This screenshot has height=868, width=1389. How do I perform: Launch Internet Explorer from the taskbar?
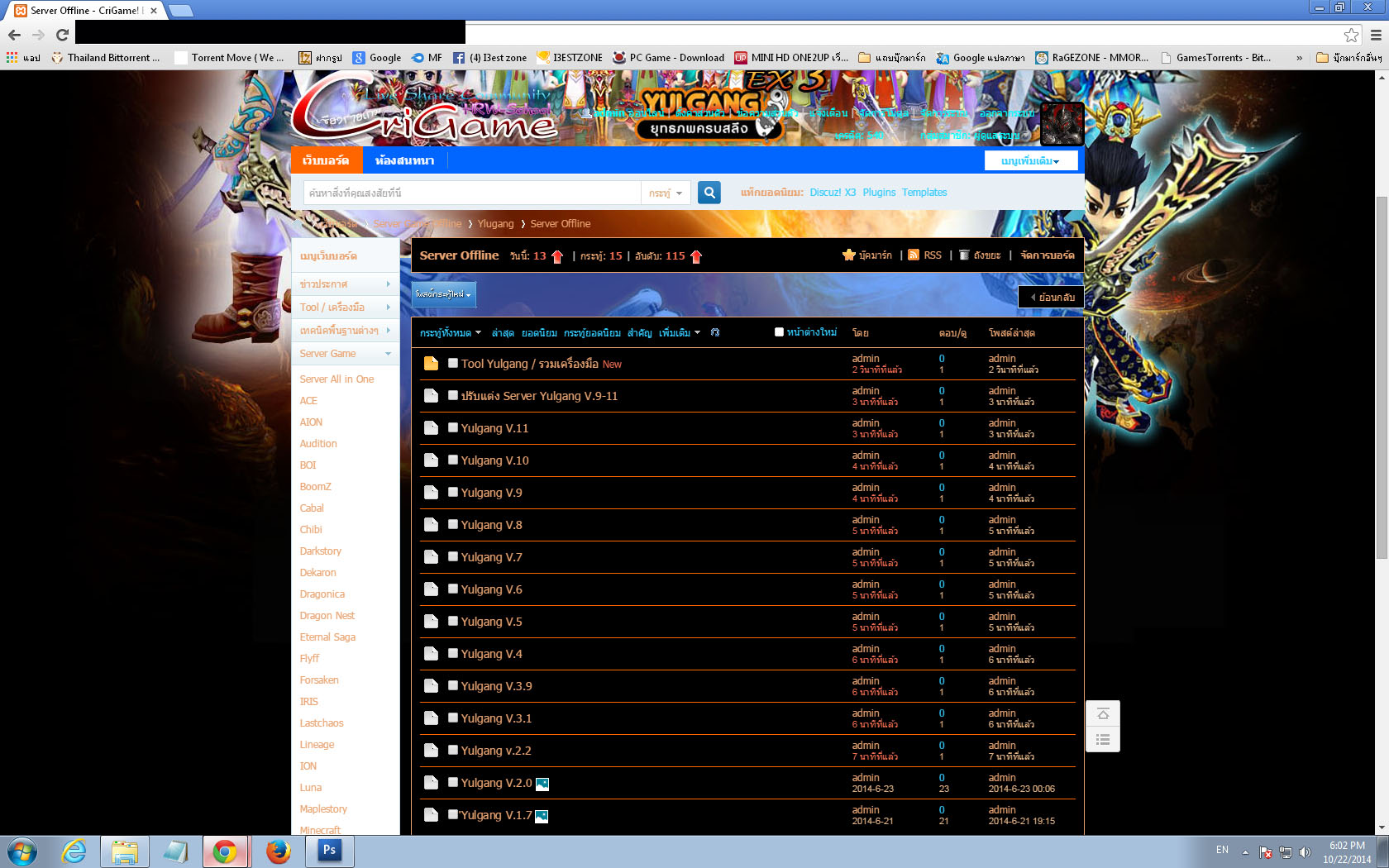pos(74,851)
